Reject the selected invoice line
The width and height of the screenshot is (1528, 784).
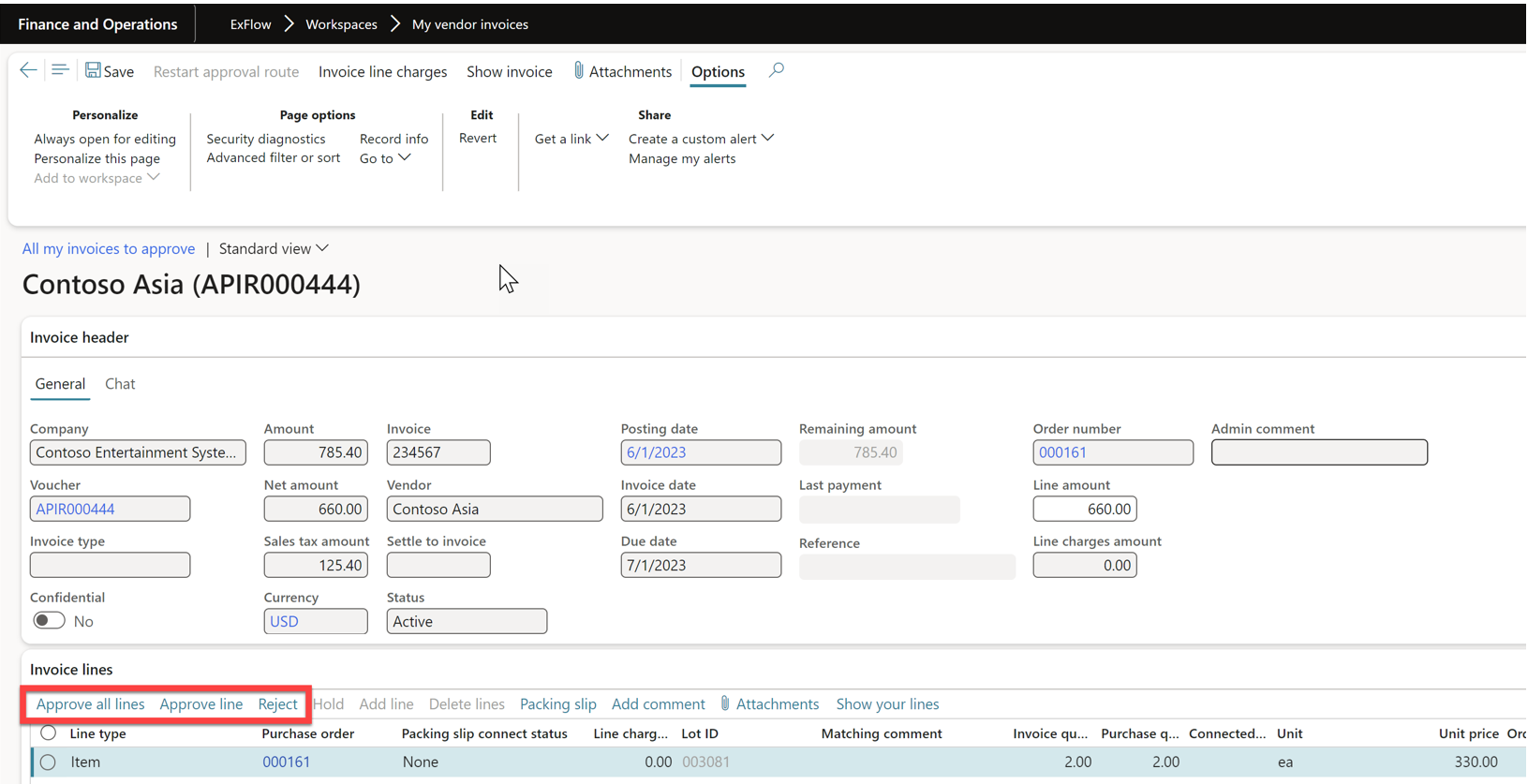[277, 703]
